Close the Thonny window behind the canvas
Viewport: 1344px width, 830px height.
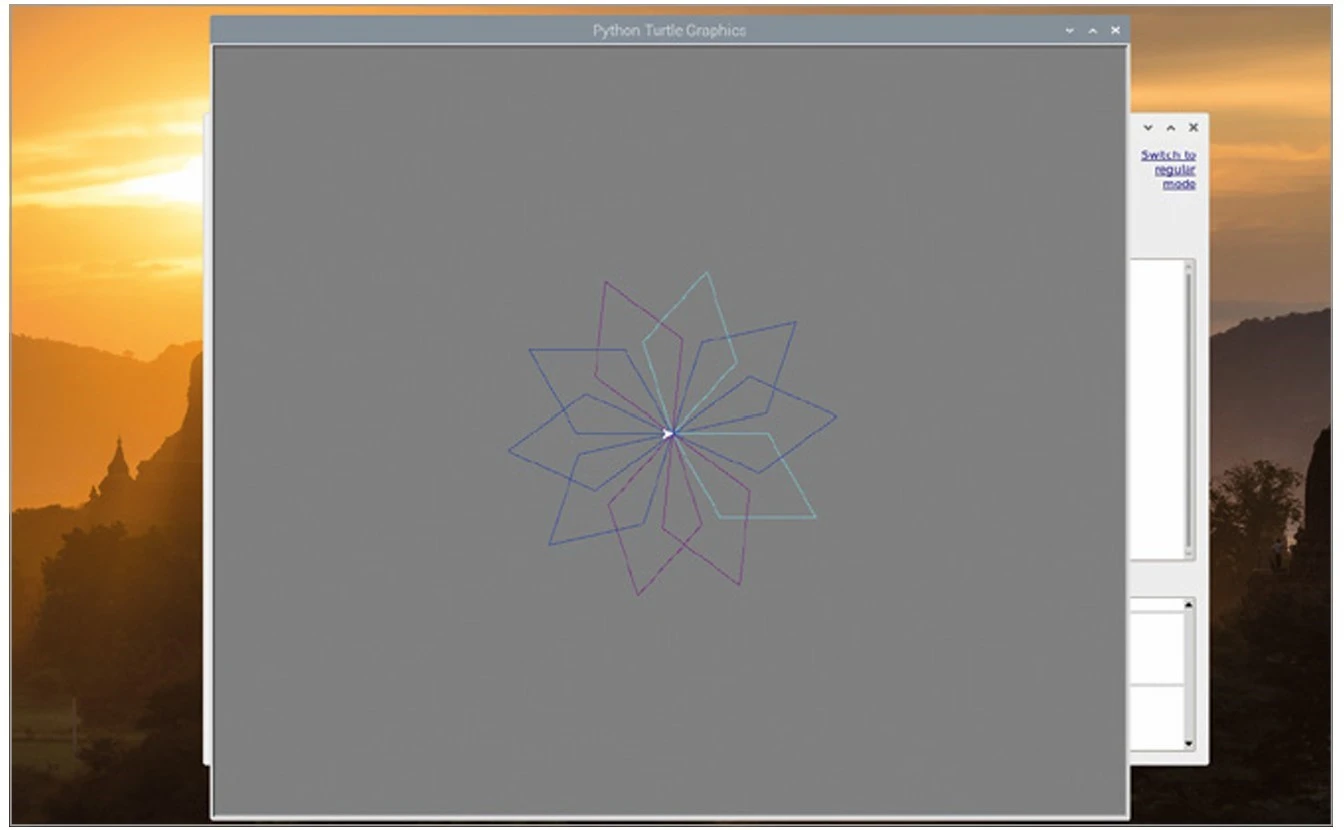tap(1193, 128)
